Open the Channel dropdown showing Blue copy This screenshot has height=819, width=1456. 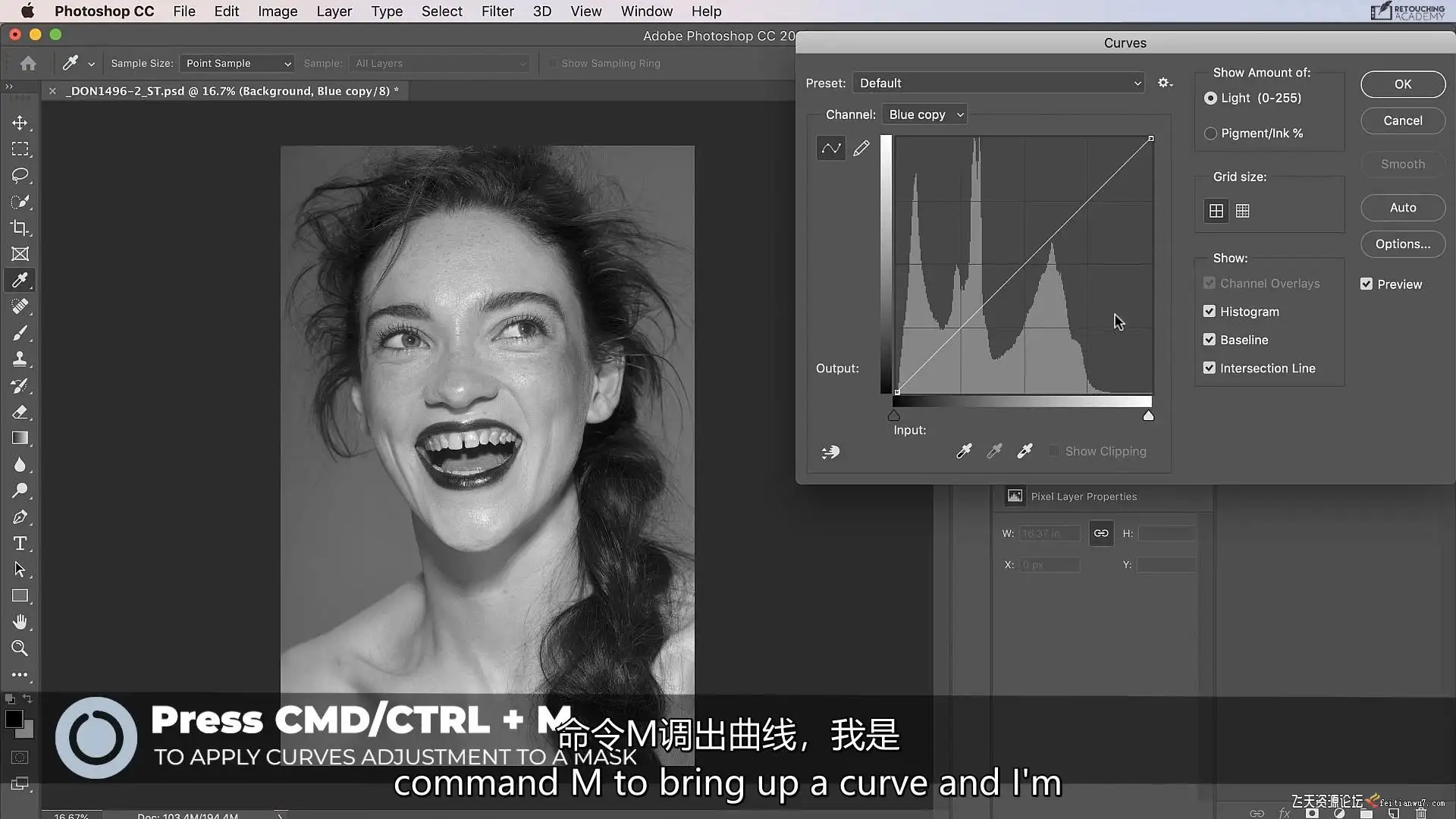coord(924,115)
